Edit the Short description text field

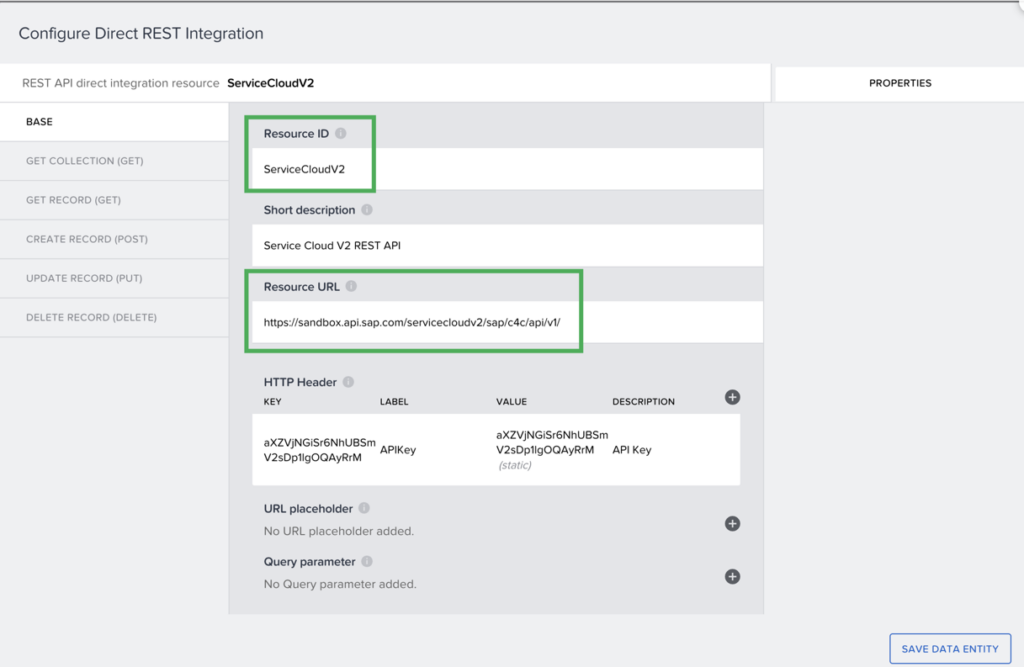[505, 246]
